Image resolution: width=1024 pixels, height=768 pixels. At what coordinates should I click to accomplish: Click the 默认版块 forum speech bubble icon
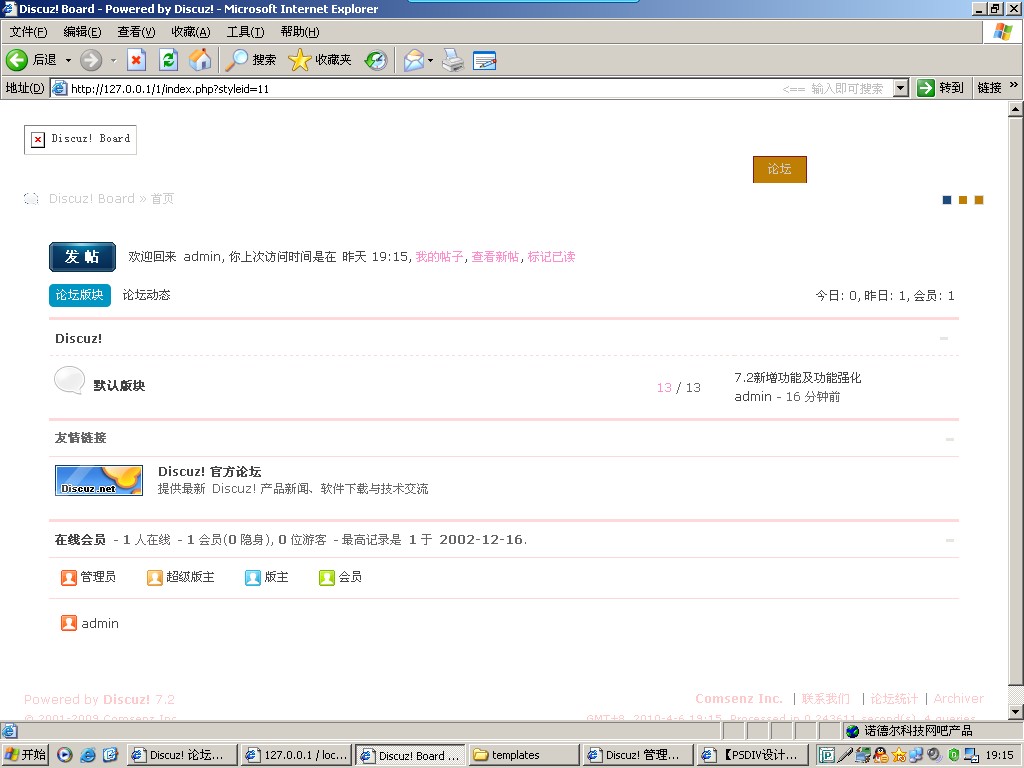(x=69, y=380)
